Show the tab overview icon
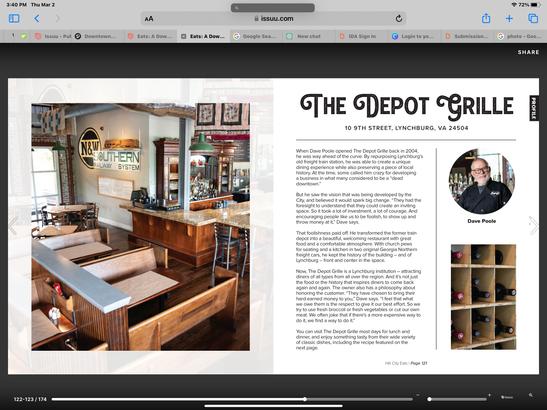Screen dimensions: 547x410 pyautogui.click(x=533, y=18)
